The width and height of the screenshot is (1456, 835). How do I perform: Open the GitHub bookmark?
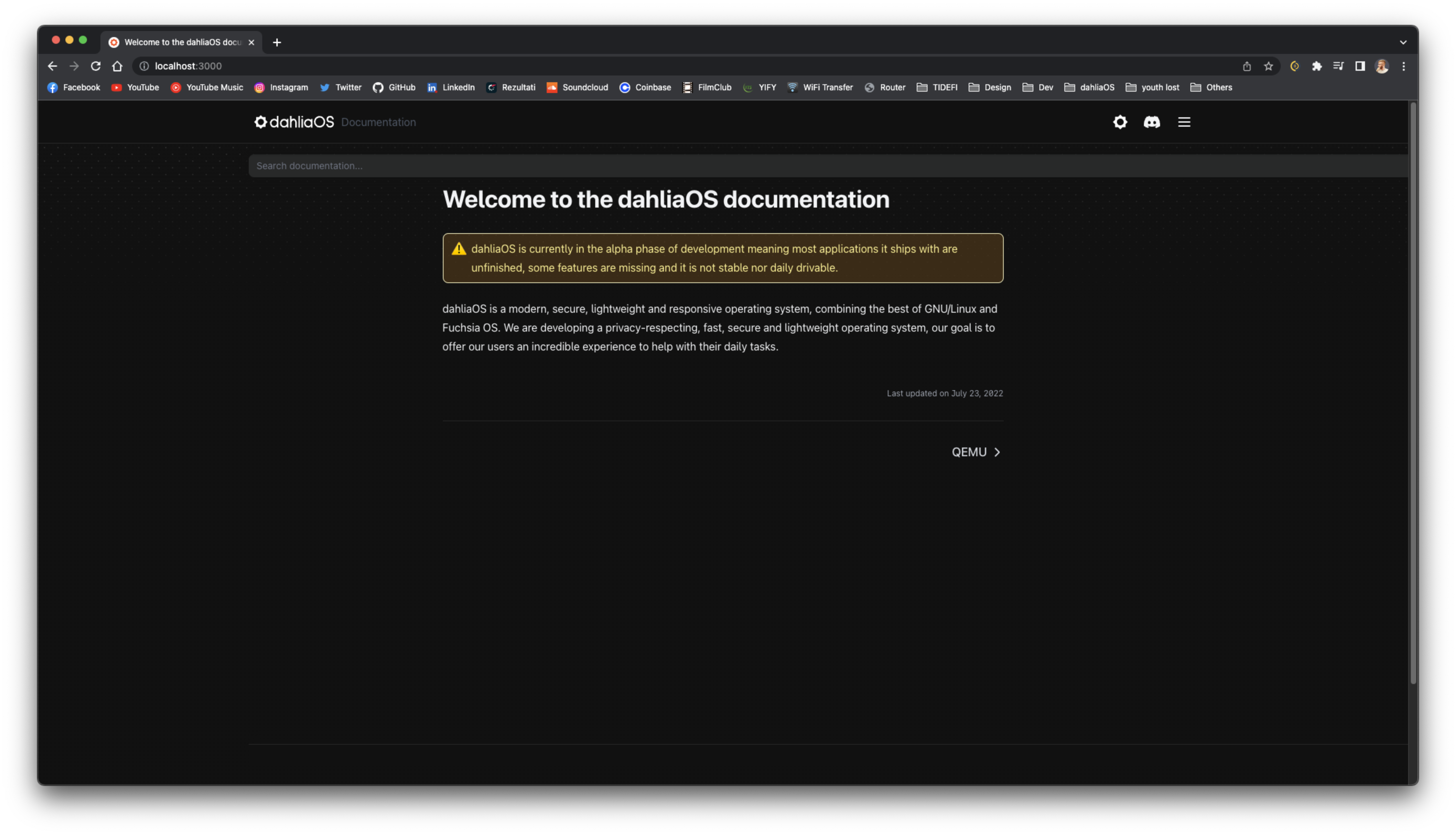pos(394,87)
